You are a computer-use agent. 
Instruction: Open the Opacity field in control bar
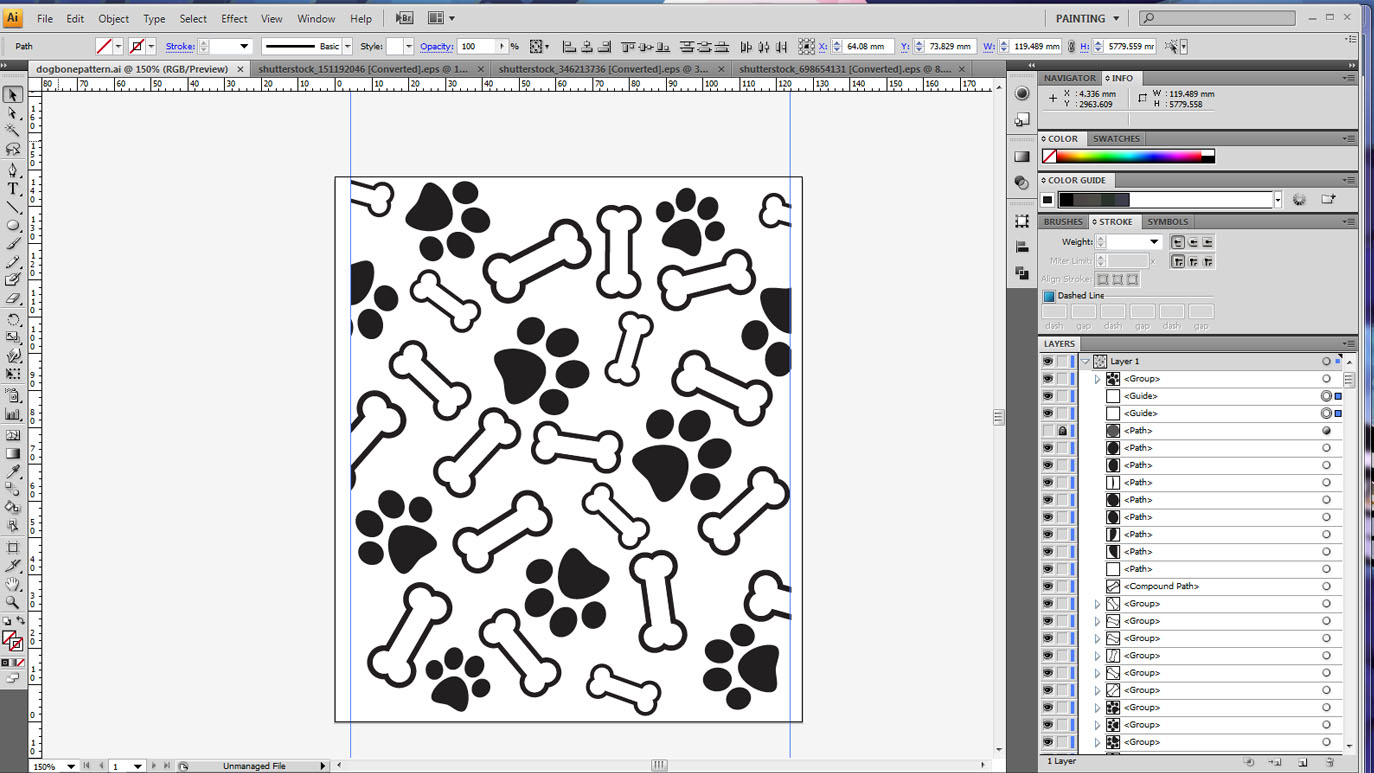pos(480,46)
